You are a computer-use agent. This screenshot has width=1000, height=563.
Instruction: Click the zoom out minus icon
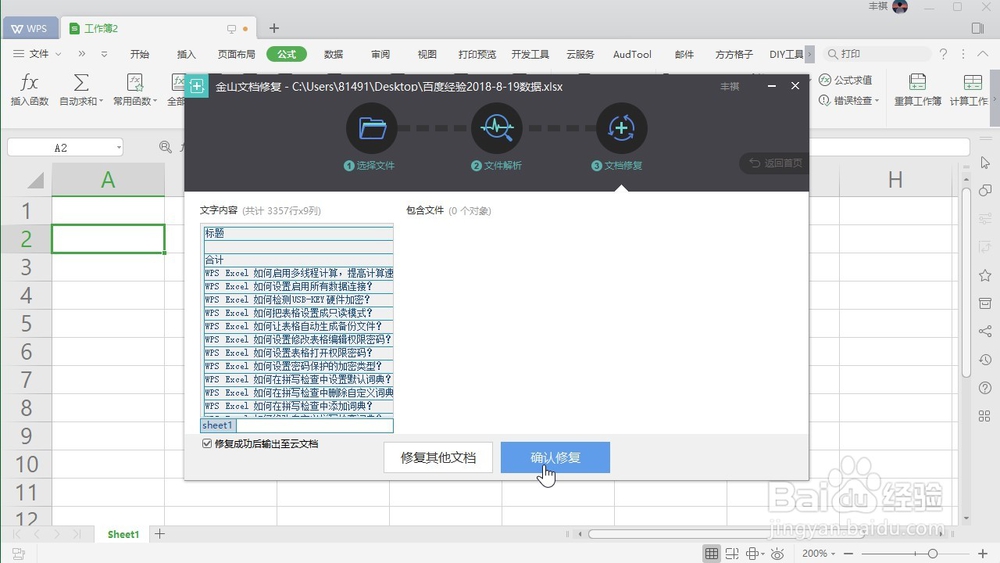coord(848,553)
